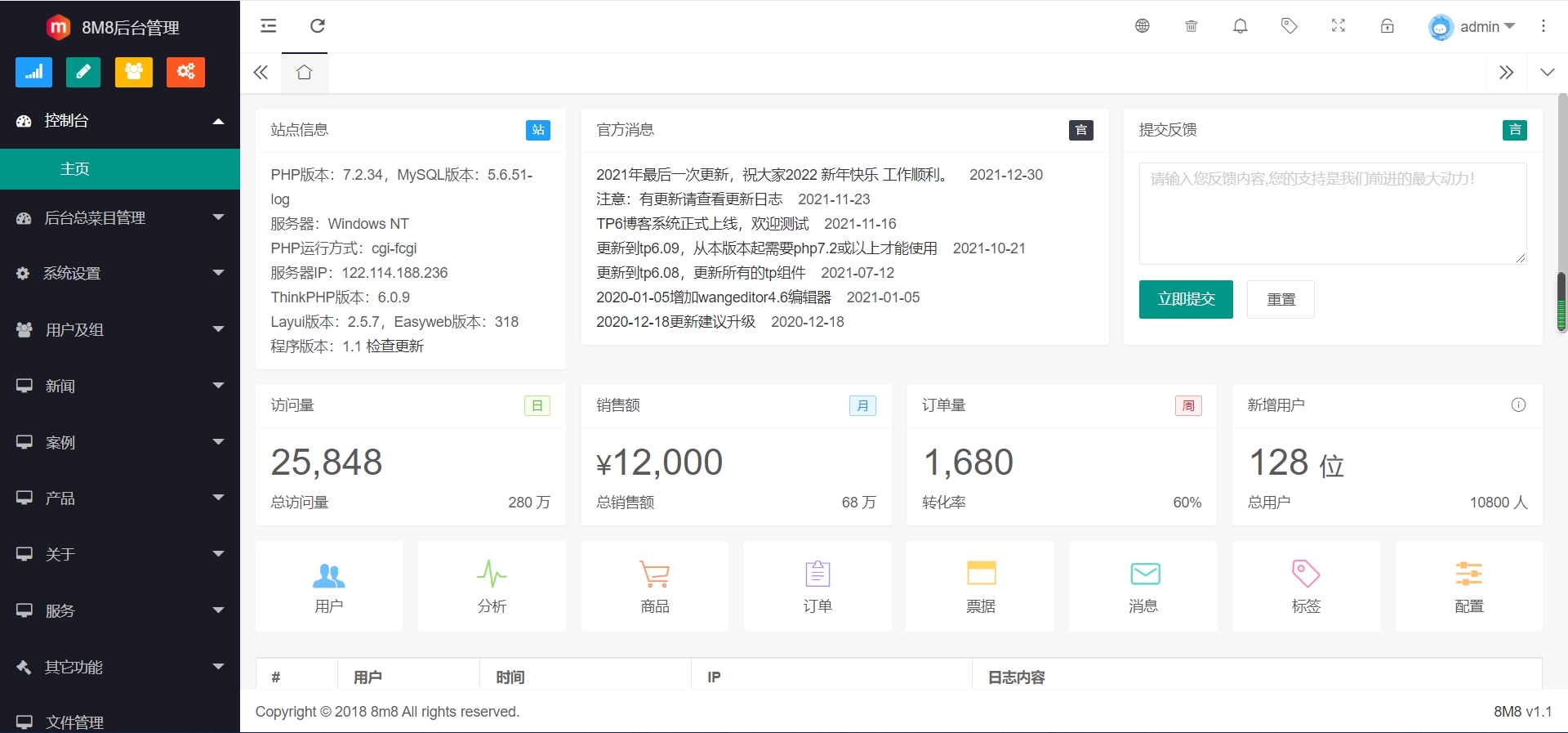Select the blue chart icon in sidebar
Viewport: 1568px width, 733px height.
click(33, 72)
